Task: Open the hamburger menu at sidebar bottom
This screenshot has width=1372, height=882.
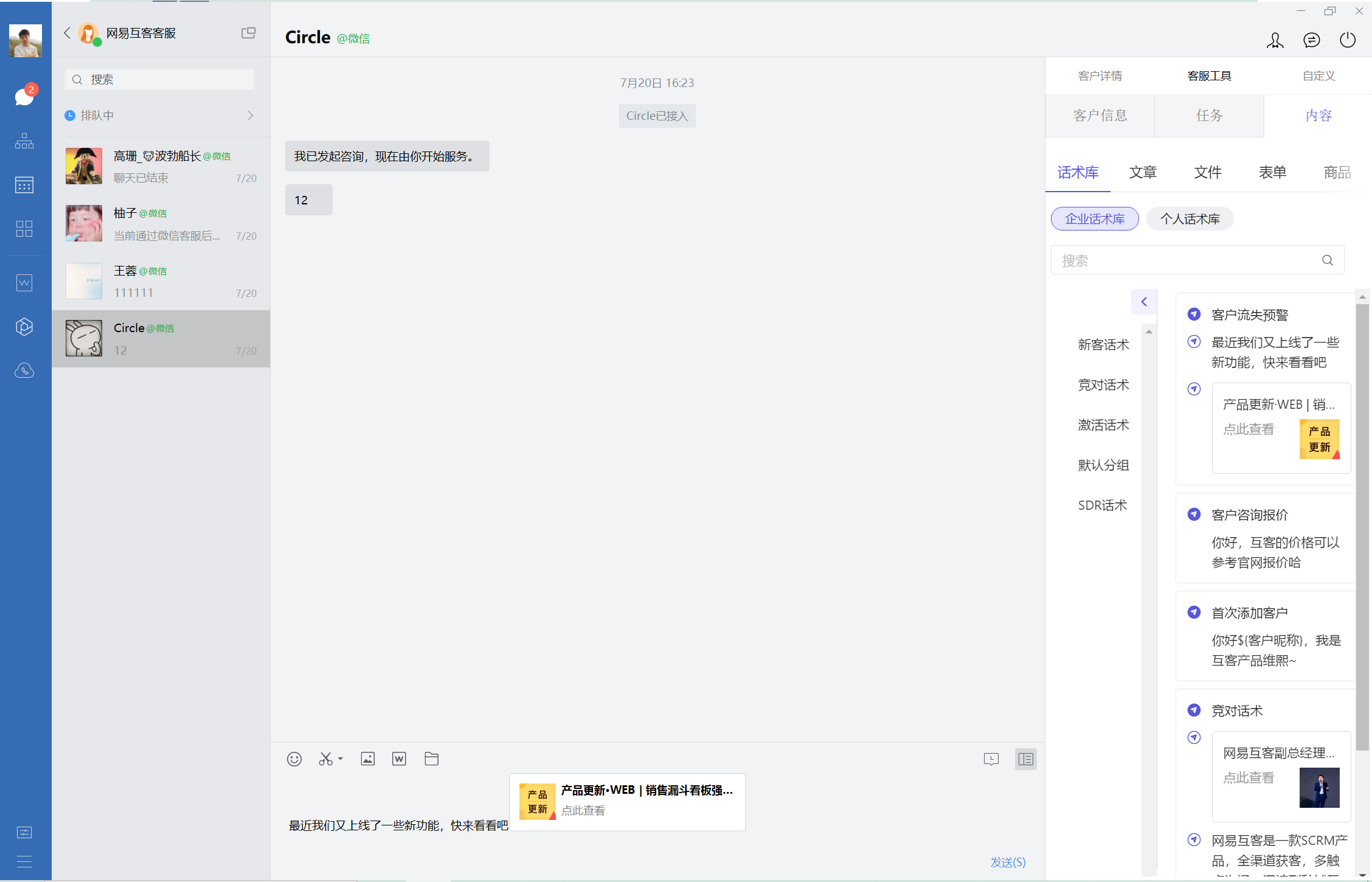Action: click(24, 861)
